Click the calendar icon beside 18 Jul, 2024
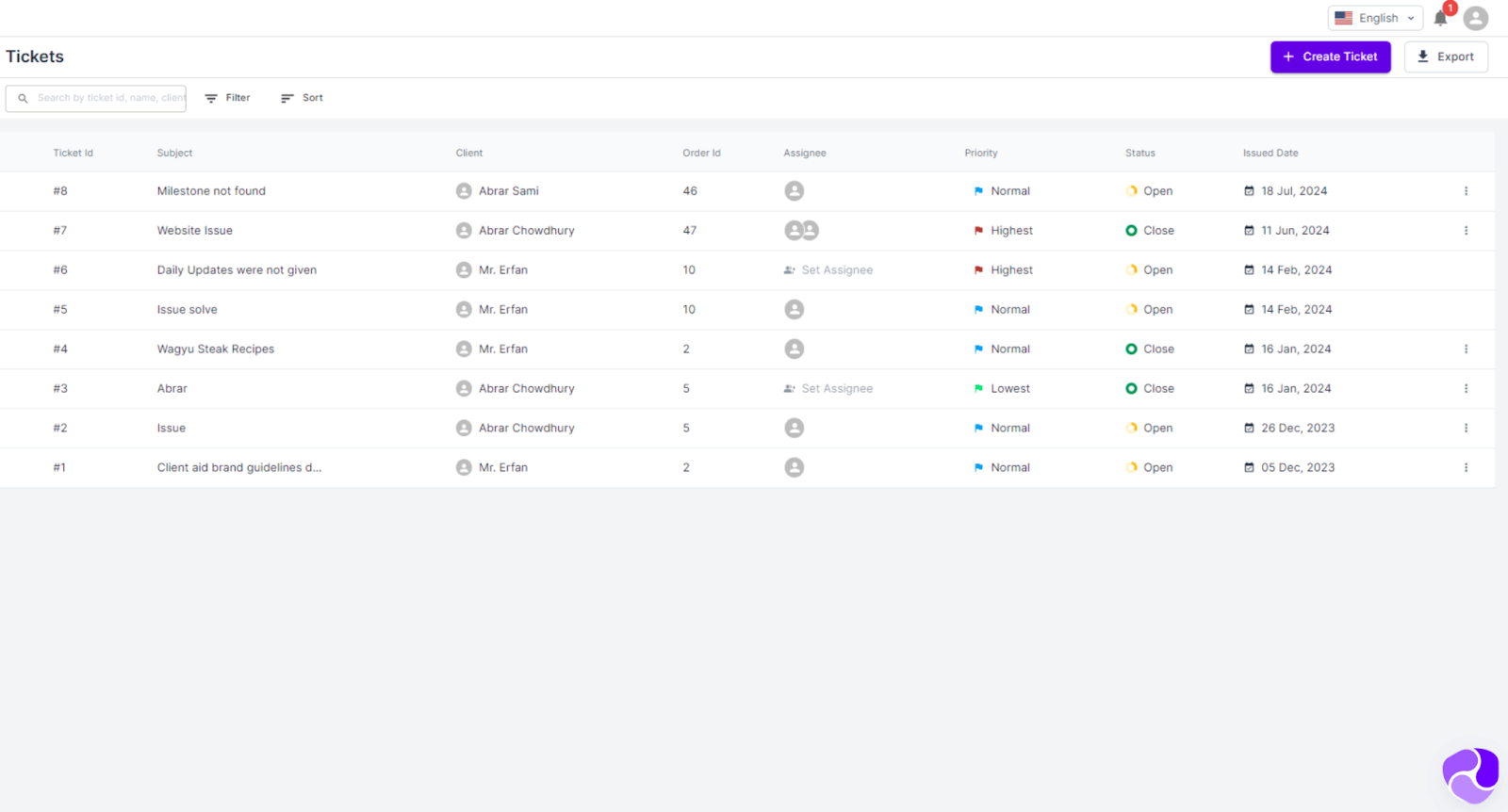This screenshot has width=1508, height=812. click(x=1249, y=191)
